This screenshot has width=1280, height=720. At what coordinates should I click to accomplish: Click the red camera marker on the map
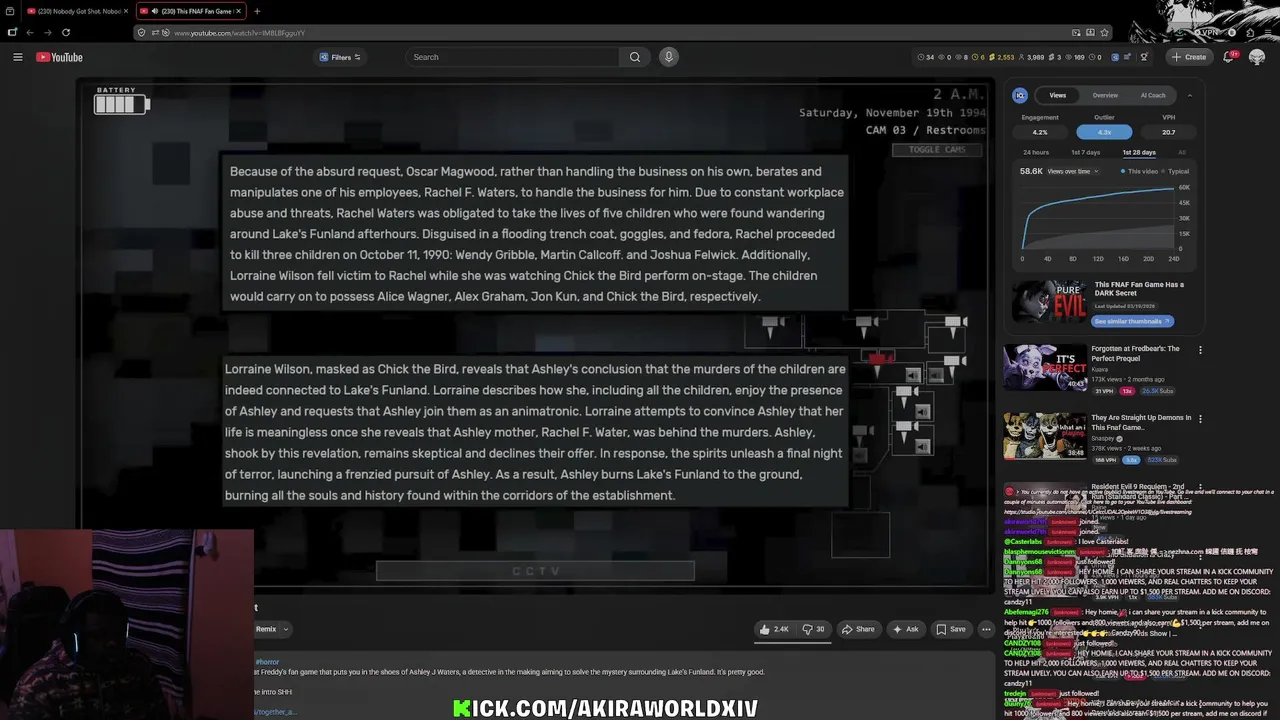[x=880, y=359]
